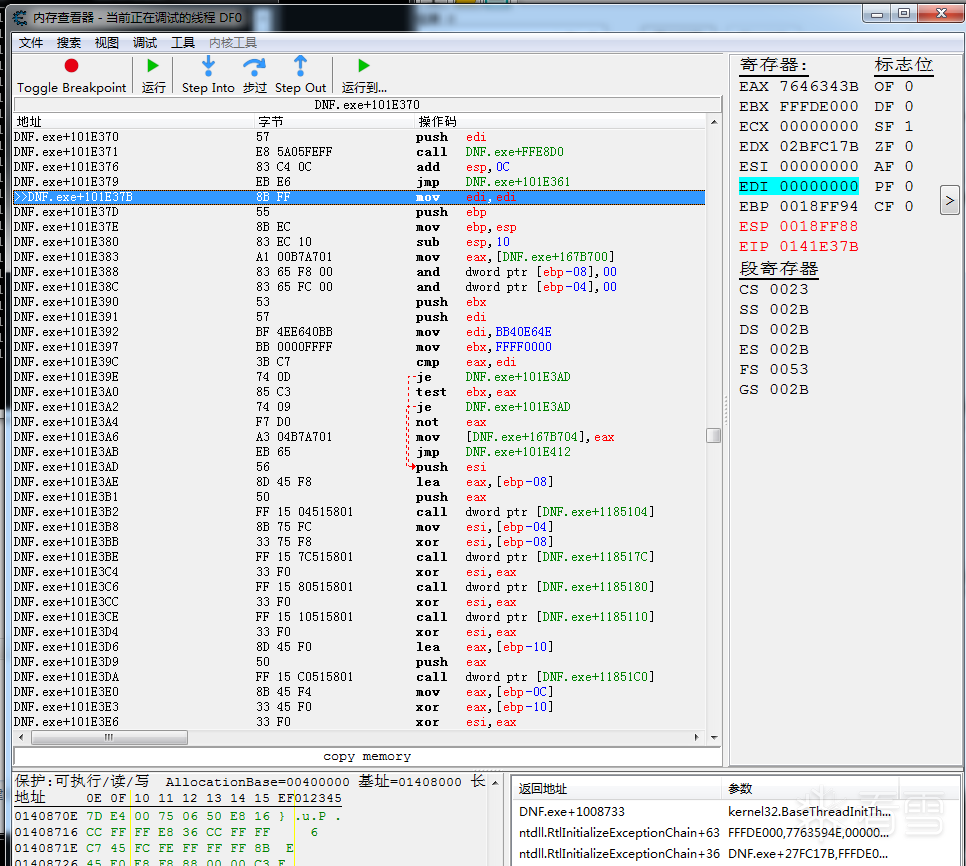Click the disassembler scrollbar down arrow

714,737
